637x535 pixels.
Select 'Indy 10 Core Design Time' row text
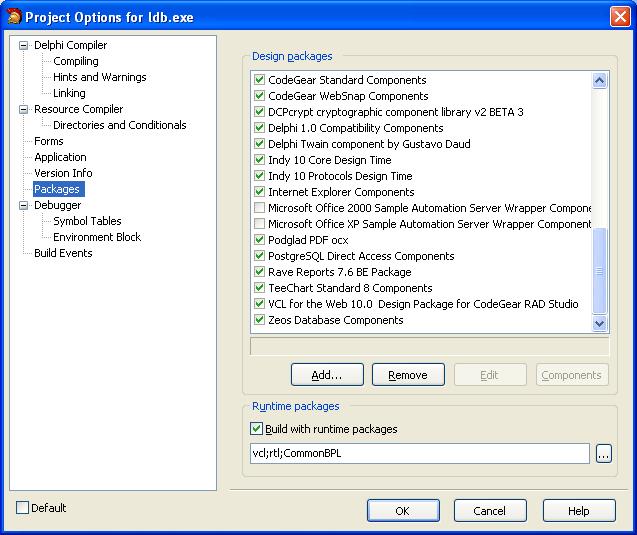[x=329, y=160]
